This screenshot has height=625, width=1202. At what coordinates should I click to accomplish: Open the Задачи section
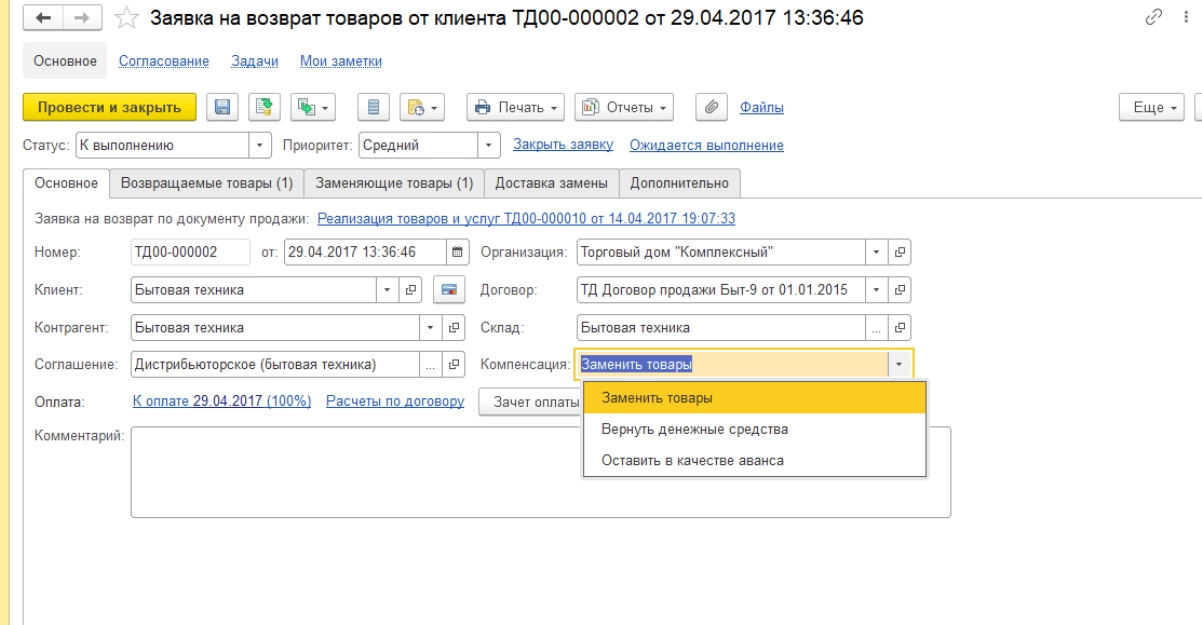tap(255, 61)
